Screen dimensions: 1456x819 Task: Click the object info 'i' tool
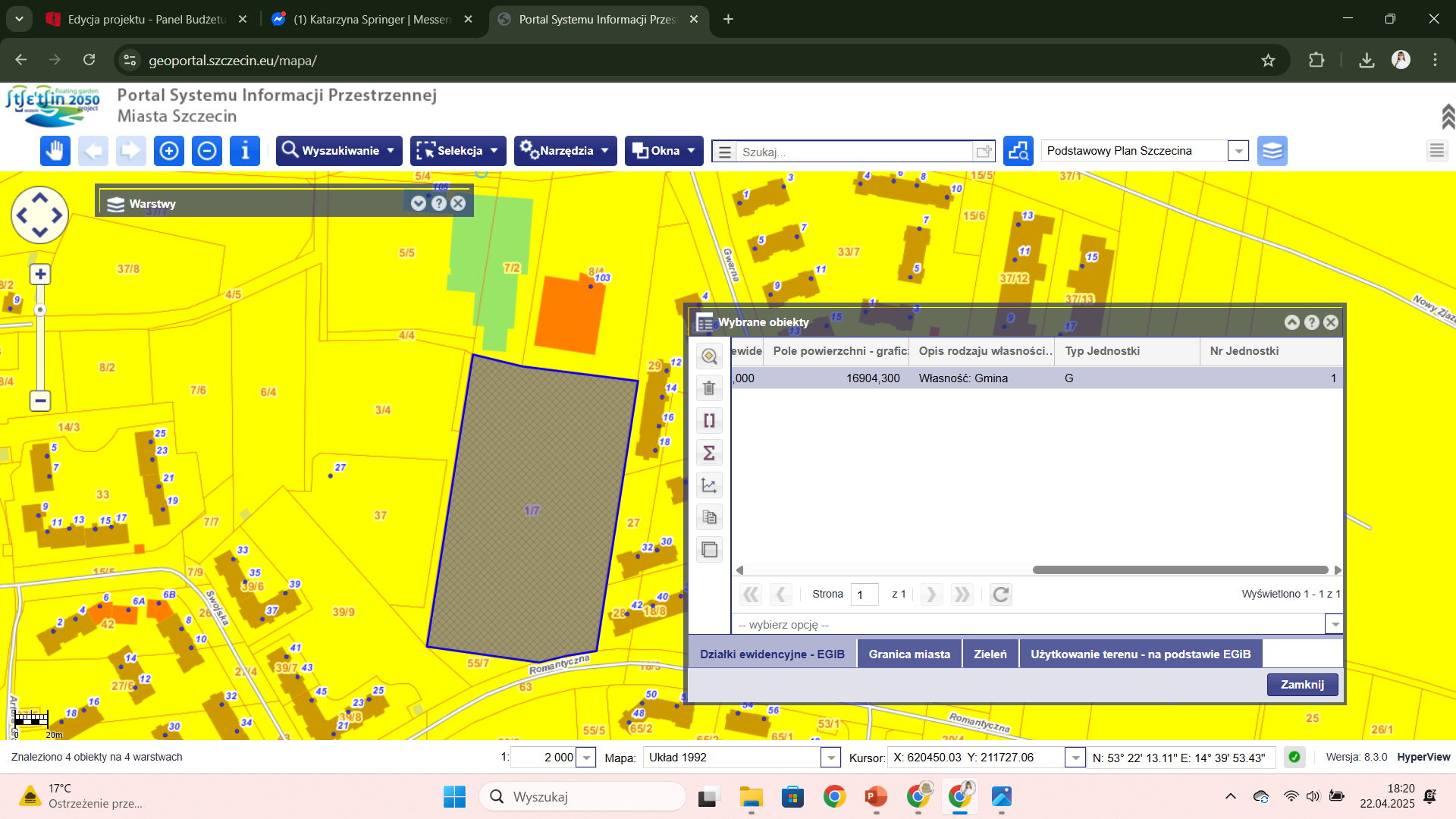pos(244,151)
